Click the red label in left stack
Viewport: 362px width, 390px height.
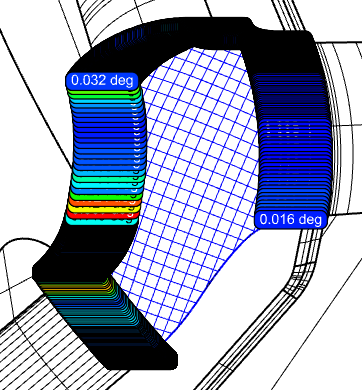click(x=102, y=215)
